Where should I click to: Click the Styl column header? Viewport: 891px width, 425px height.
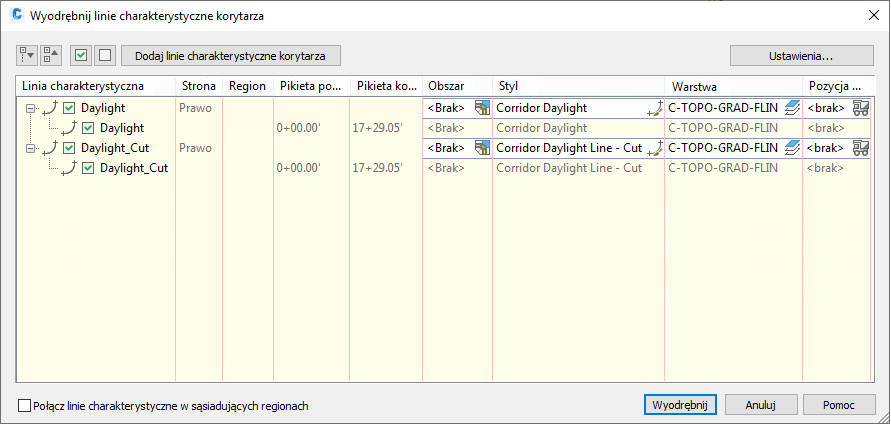tap(577, 86)
